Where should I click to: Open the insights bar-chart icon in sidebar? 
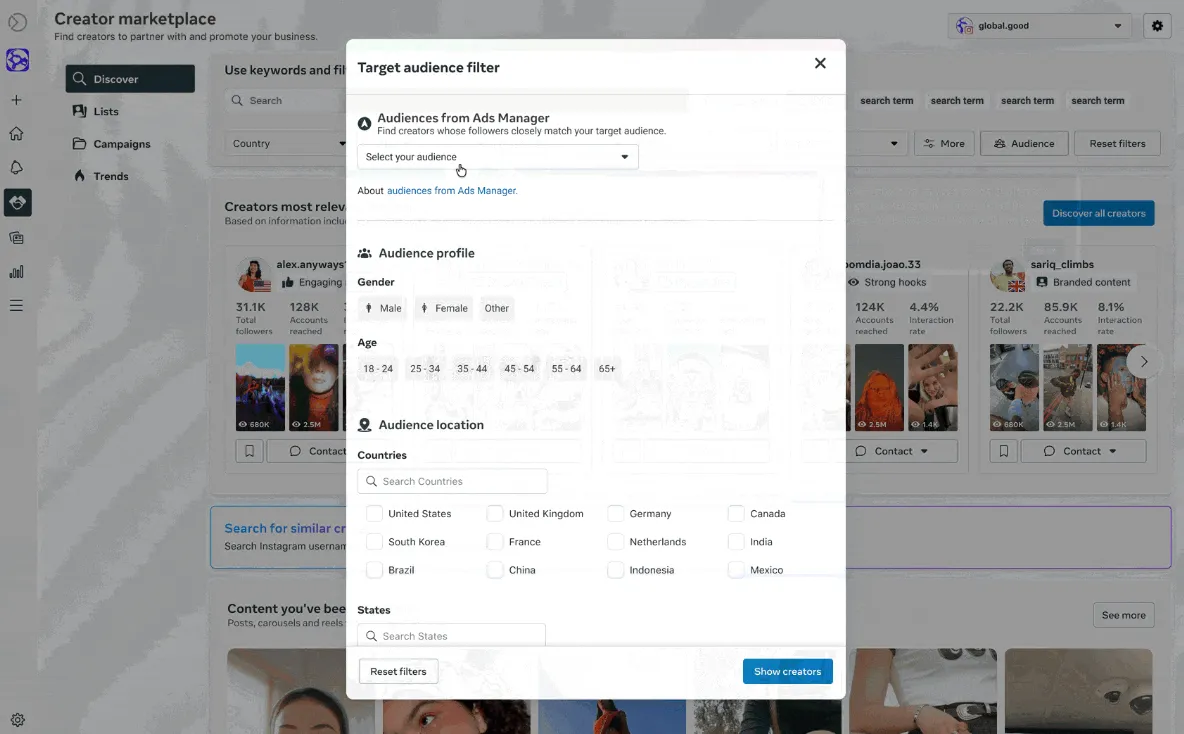[x=17, y=271]
